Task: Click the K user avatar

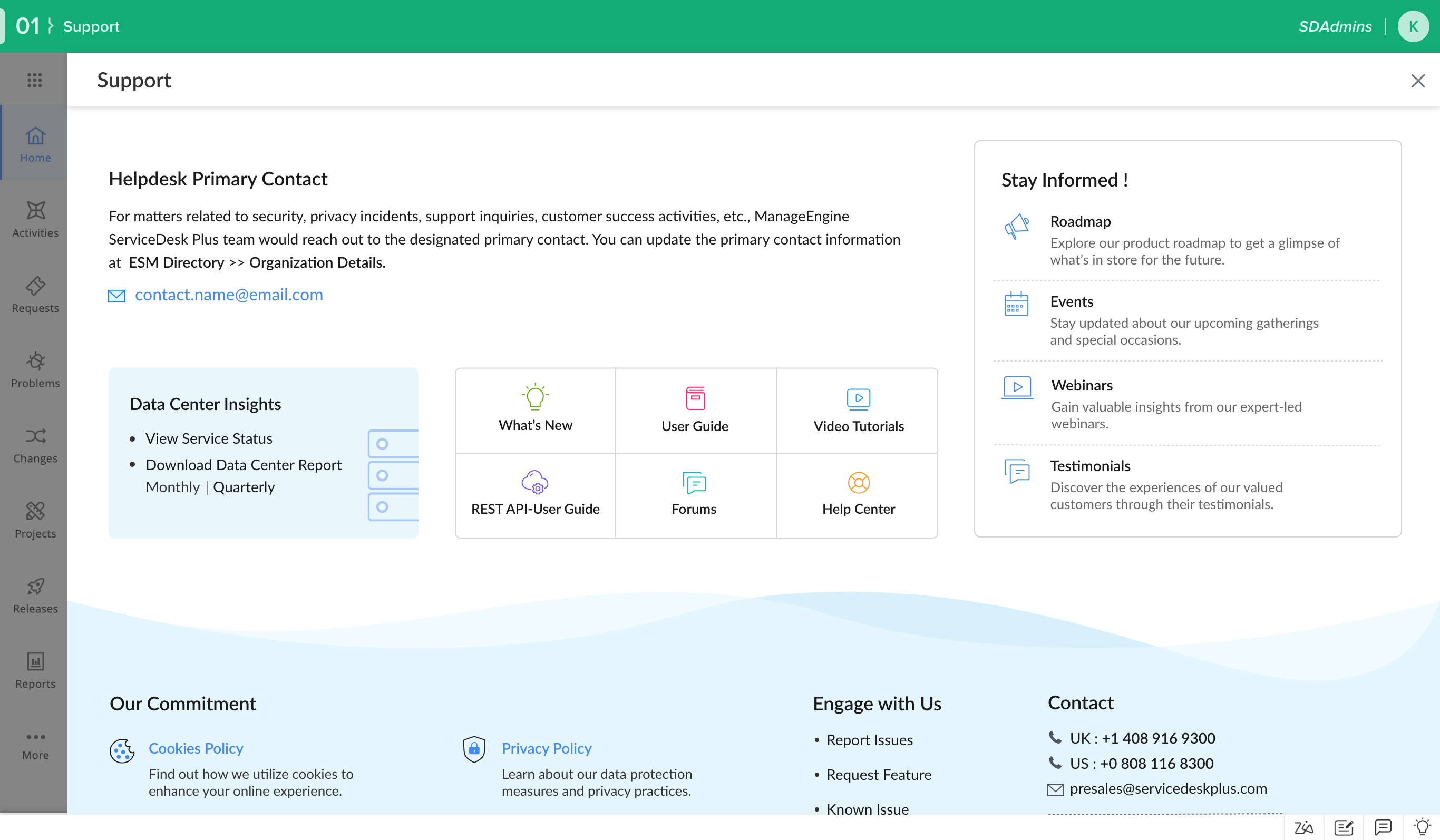Action: [1413, 26]
